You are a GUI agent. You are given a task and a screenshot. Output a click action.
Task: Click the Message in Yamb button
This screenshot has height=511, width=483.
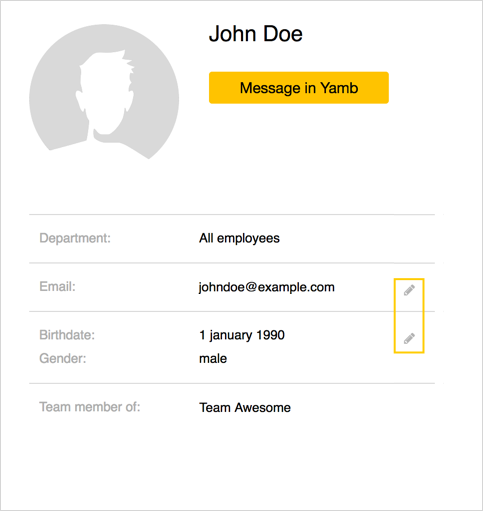click(x=299, y=88)
